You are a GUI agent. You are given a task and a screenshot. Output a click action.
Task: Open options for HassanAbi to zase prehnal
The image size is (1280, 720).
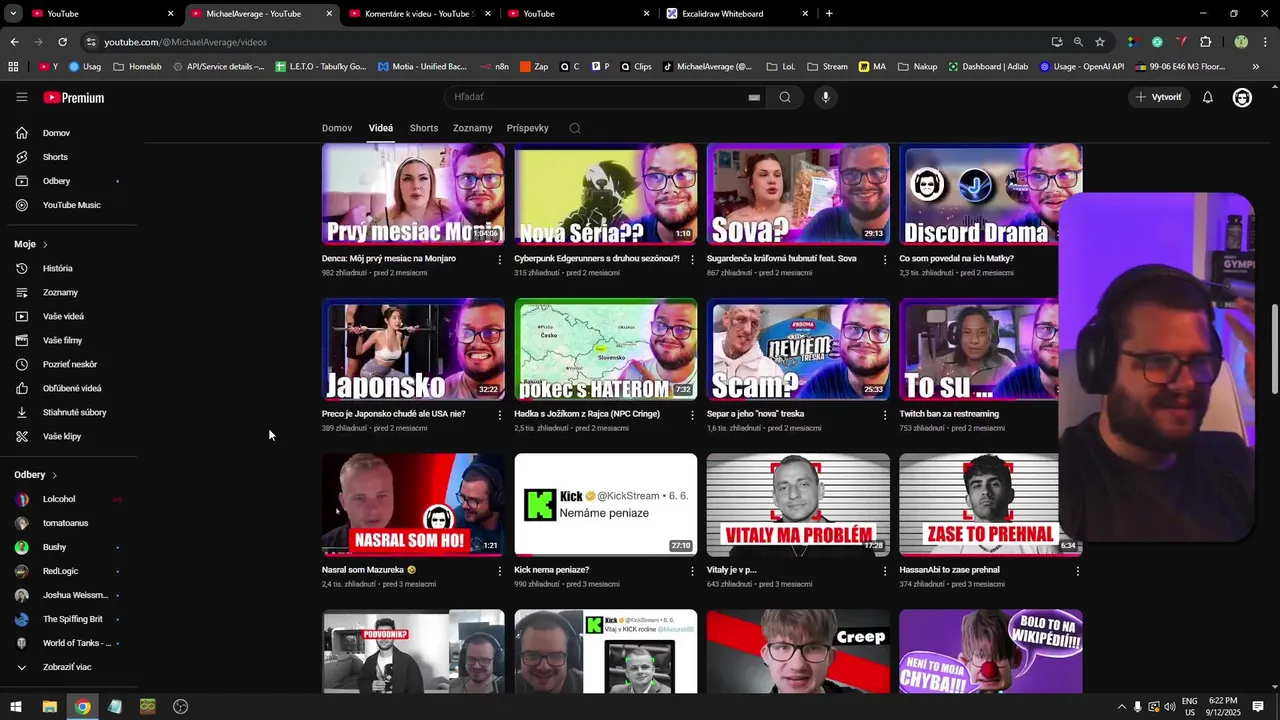[1077, 571]
